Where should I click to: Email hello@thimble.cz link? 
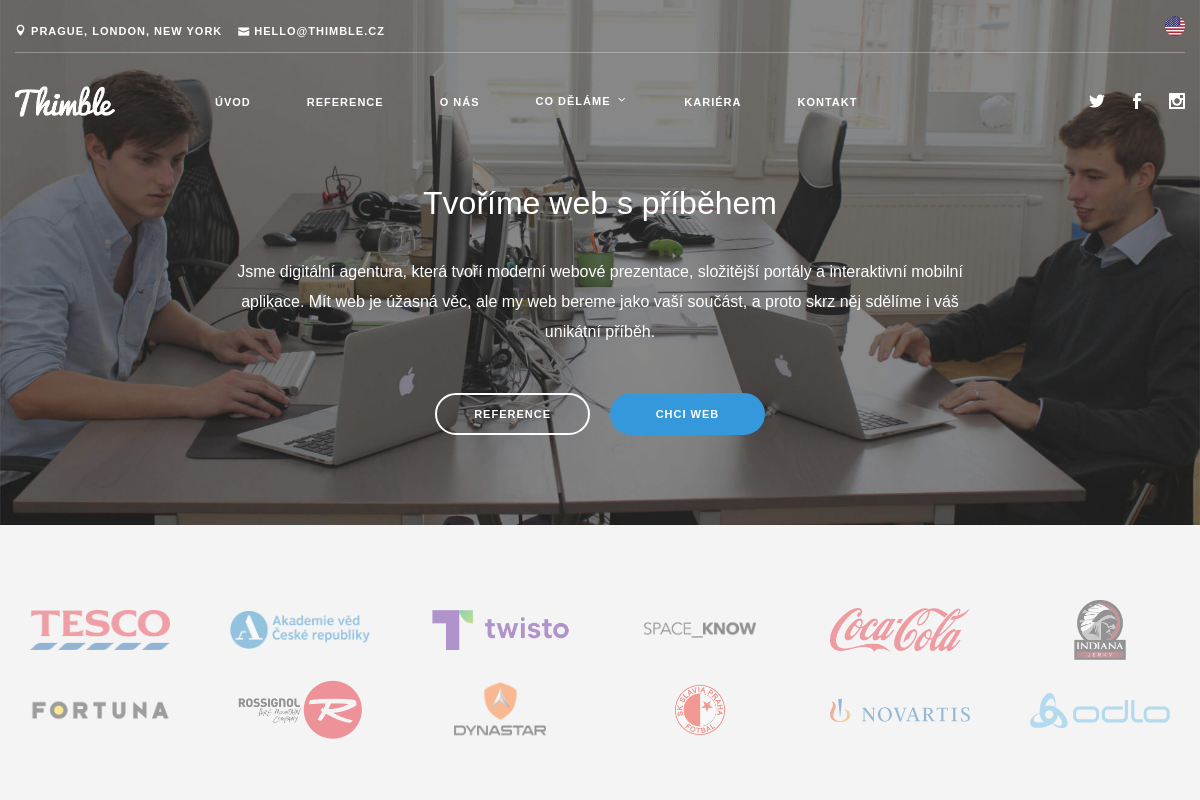319,31
